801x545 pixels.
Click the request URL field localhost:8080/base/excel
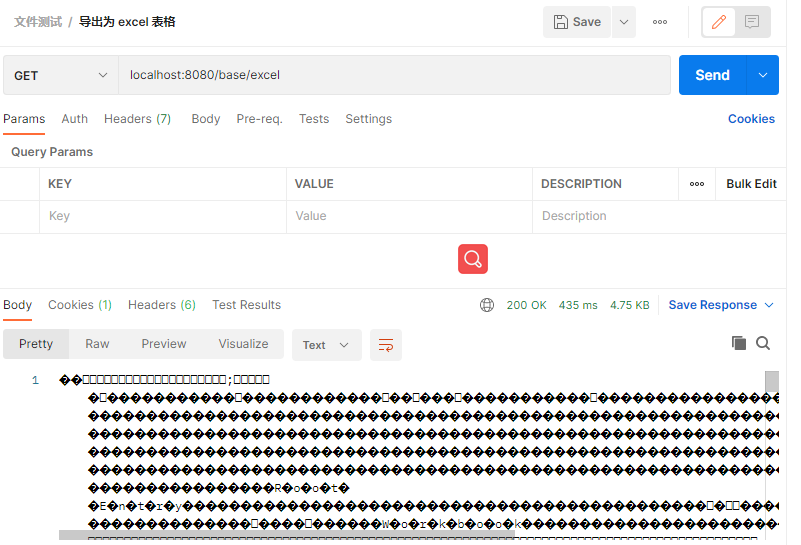pos(394,75)
